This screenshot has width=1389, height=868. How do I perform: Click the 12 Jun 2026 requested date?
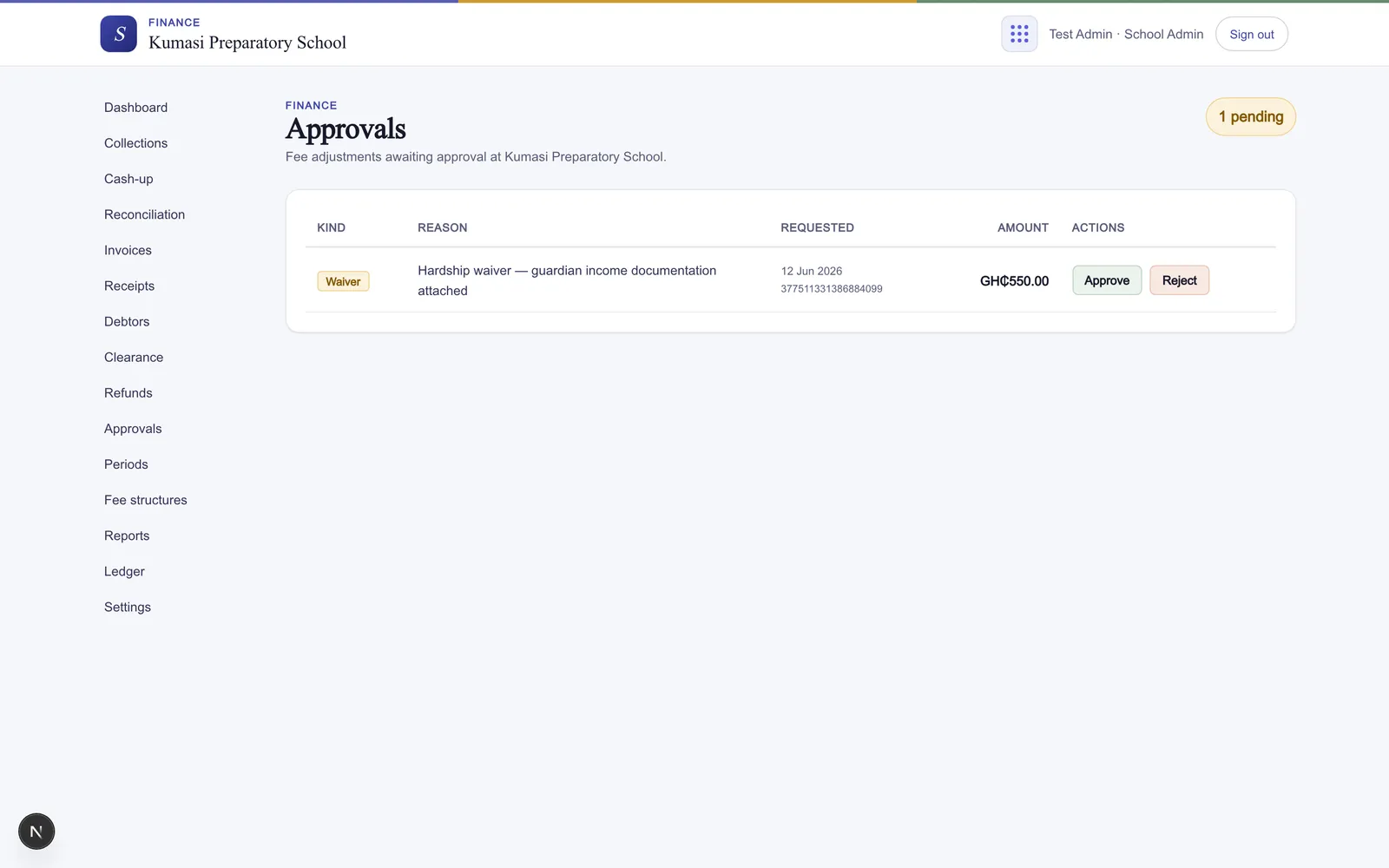812,271
